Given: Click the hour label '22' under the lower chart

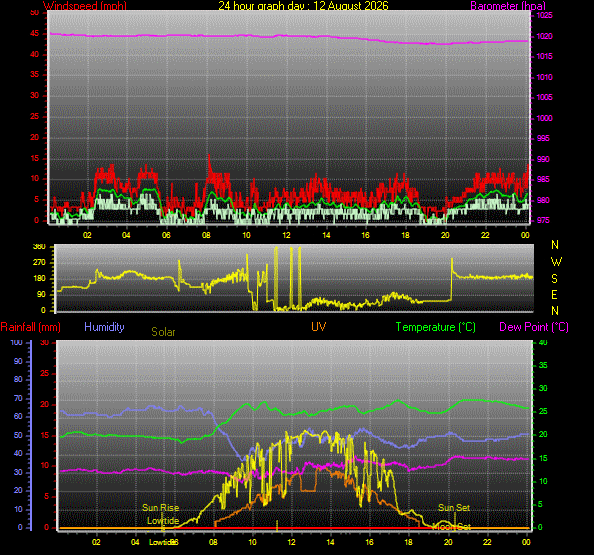Looking at the screenshot, I should 487,542.
